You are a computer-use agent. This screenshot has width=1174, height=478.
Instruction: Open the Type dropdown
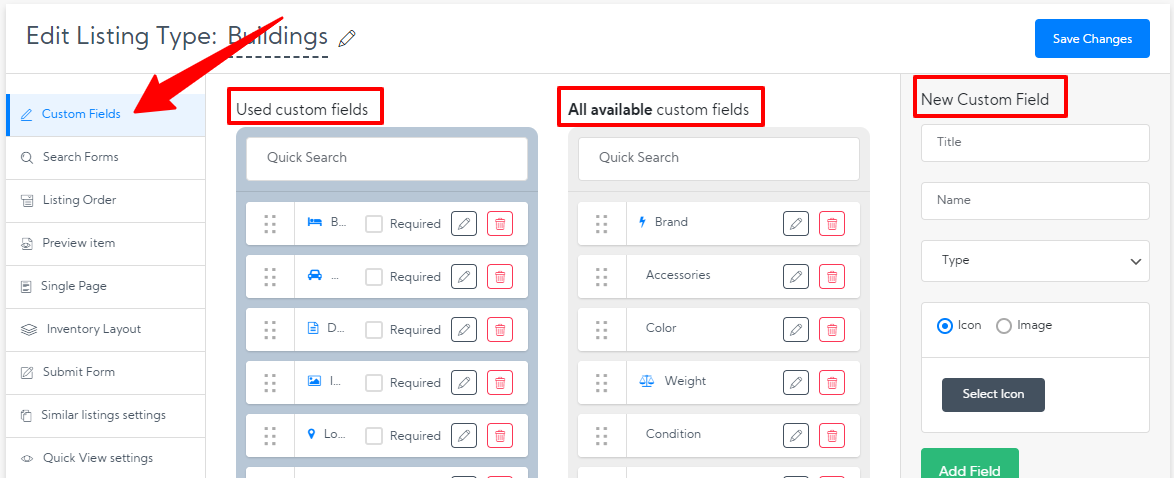click(1035, 261)
